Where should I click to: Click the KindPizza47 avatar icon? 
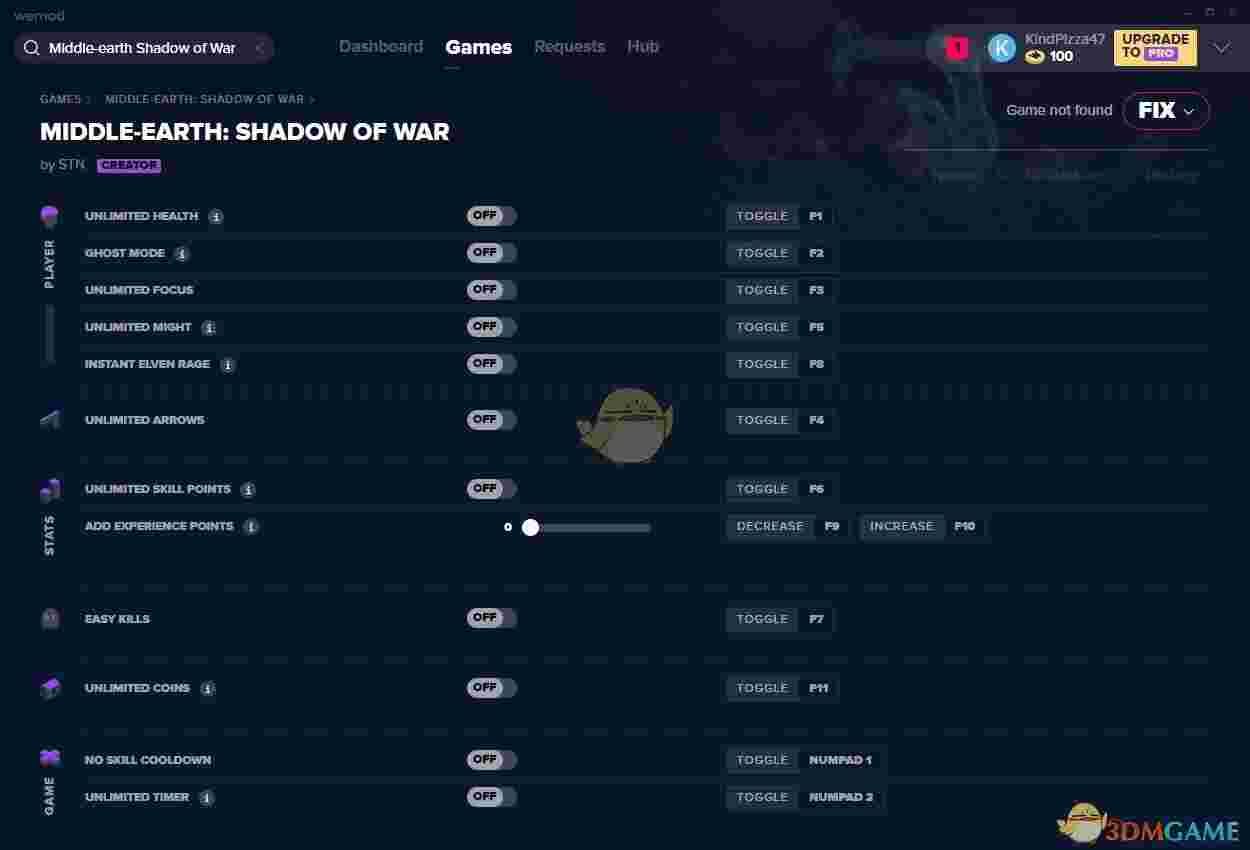[x=1001, y=48]
